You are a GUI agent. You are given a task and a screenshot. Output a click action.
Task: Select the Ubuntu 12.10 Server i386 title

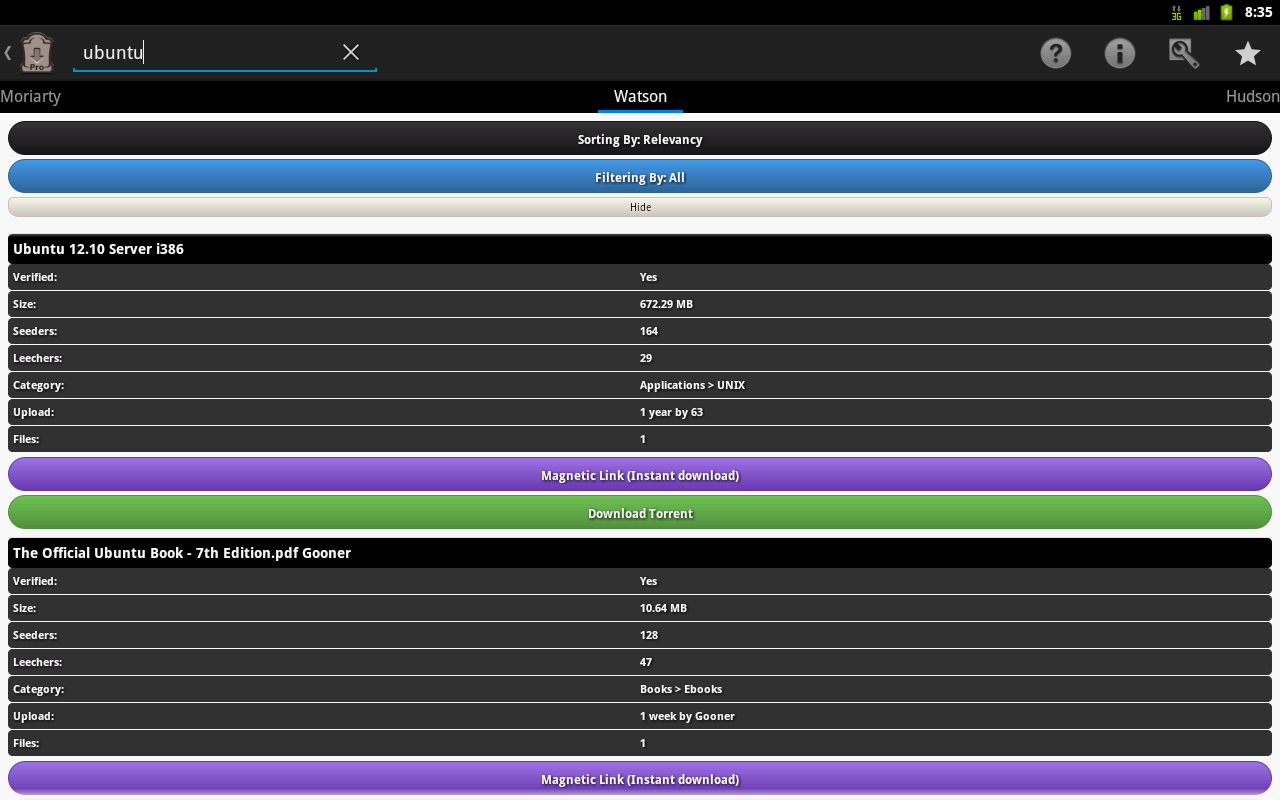point(98,249)
